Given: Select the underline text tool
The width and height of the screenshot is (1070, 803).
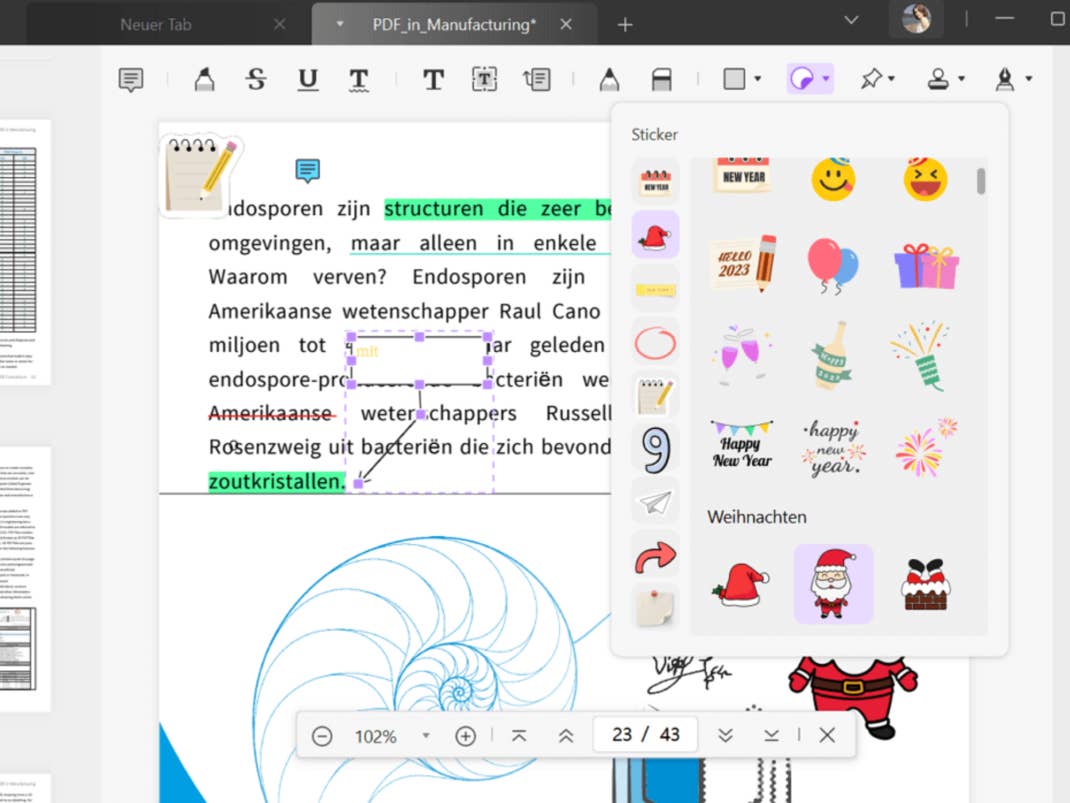Looking at the screenshot, I should (x=308, y=79).
